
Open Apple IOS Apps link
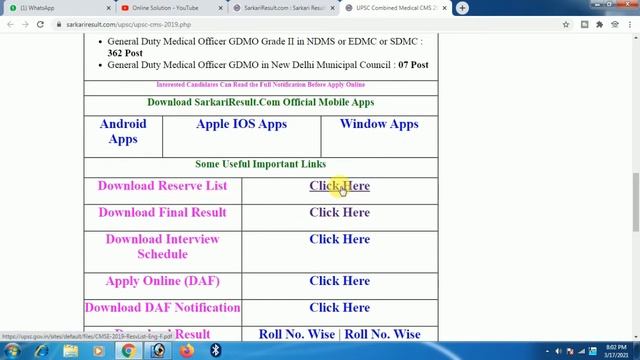241,124
